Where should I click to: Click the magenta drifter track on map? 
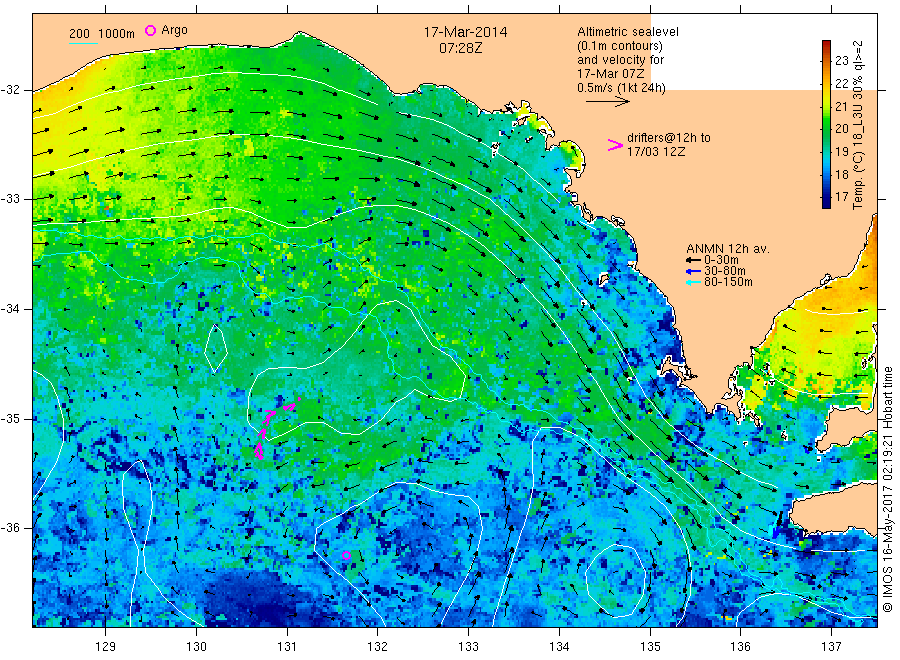(x=276, y=428)
